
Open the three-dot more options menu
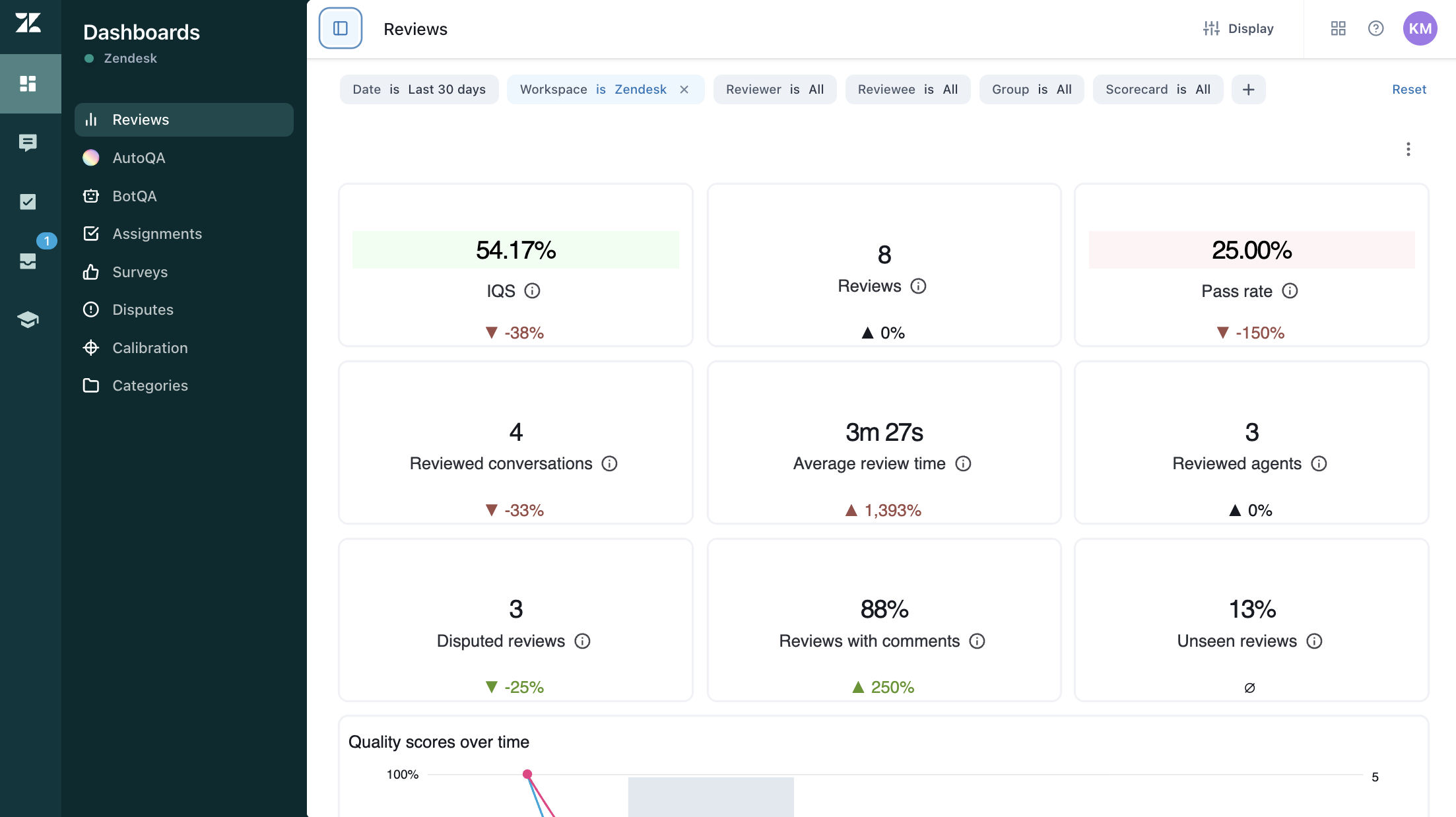(1408, 149)
